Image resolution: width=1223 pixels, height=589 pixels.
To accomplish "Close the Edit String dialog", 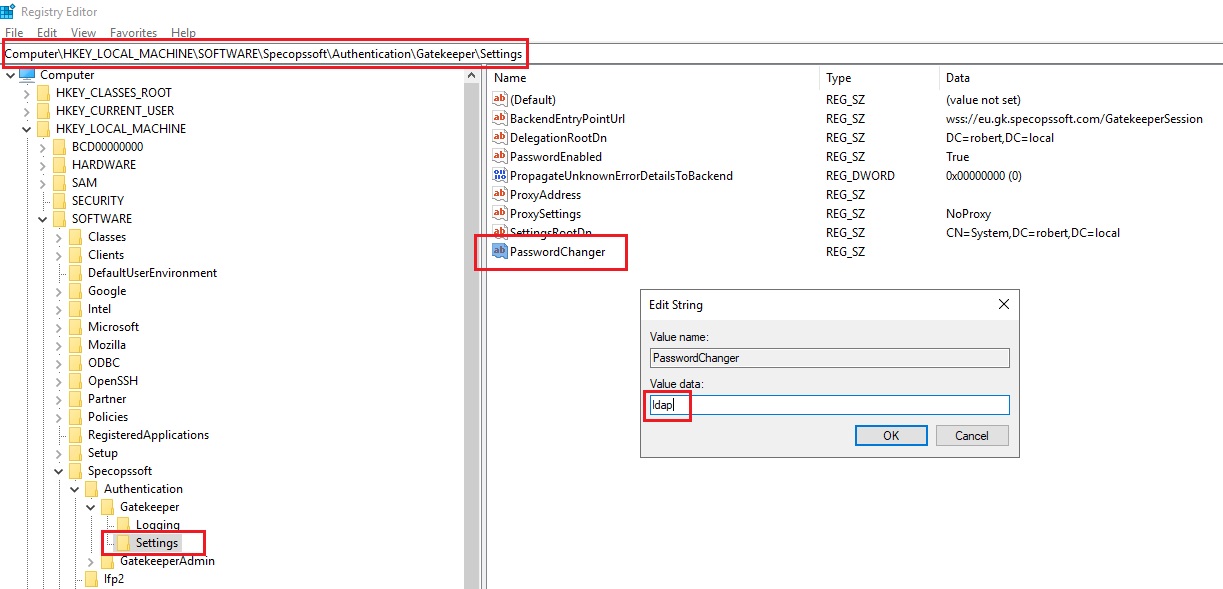I will [x=1003, y=304].
